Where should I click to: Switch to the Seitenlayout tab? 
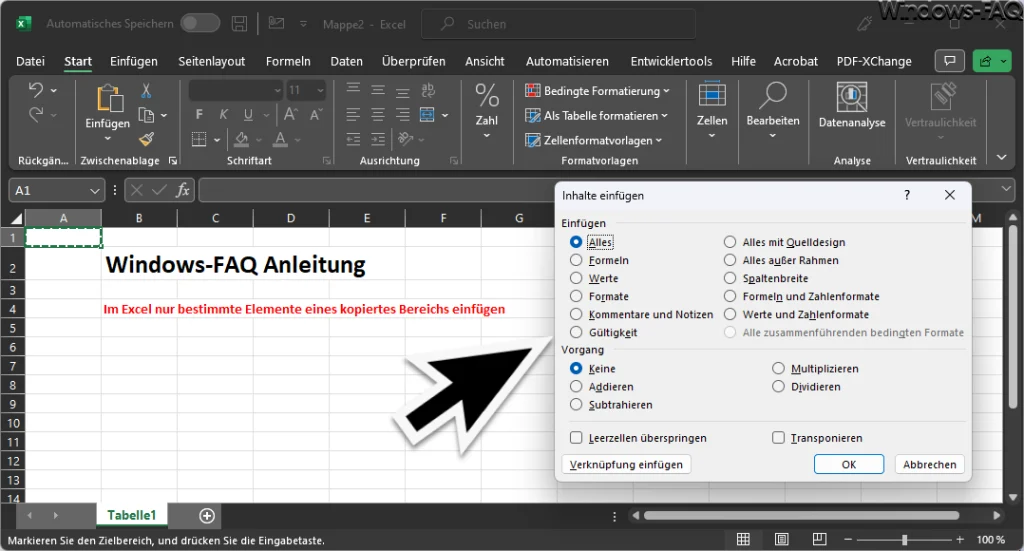click(212, 61)
